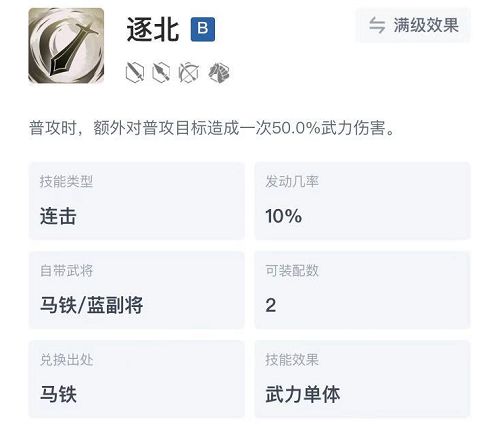The image size is (497, 424).
Task: Select the bow and arrow troop icon
Action: tap(189, 72)
